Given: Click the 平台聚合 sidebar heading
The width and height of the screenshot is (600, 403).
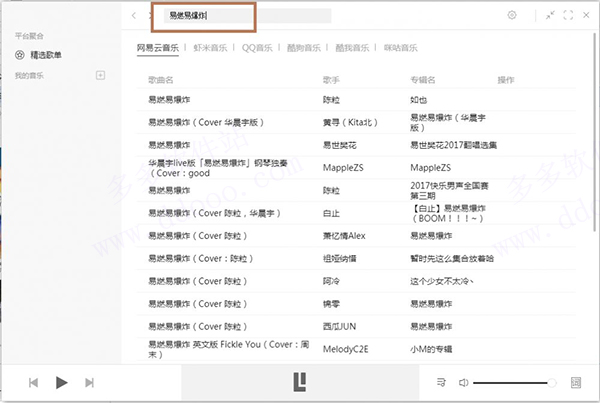Looking at the screenshot, I should (29, 36).
